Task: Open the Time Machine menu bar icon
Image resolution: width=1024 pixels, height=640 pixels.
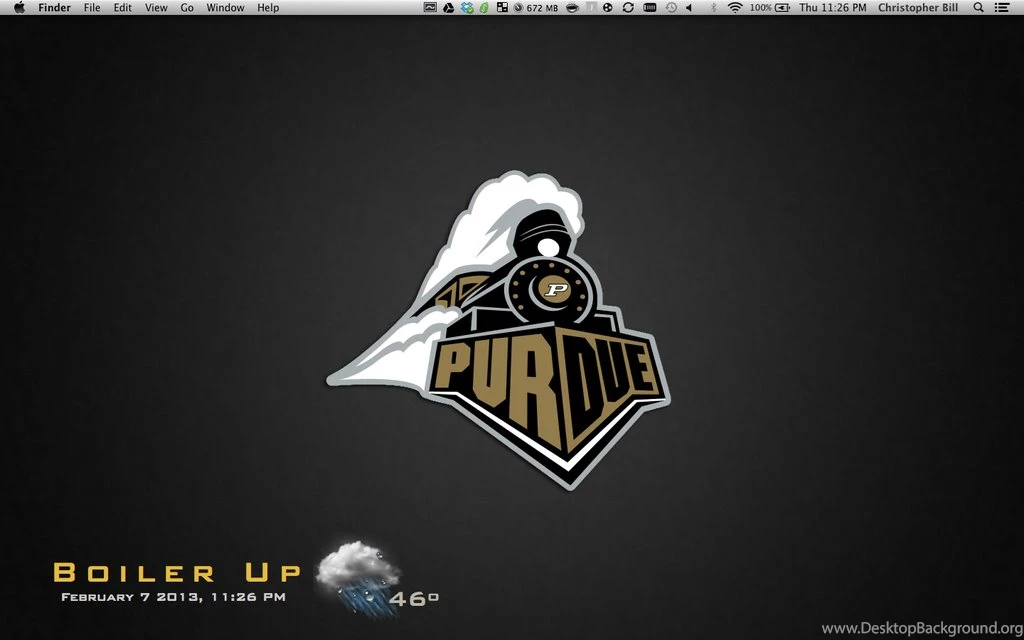Action: (671, 7)
